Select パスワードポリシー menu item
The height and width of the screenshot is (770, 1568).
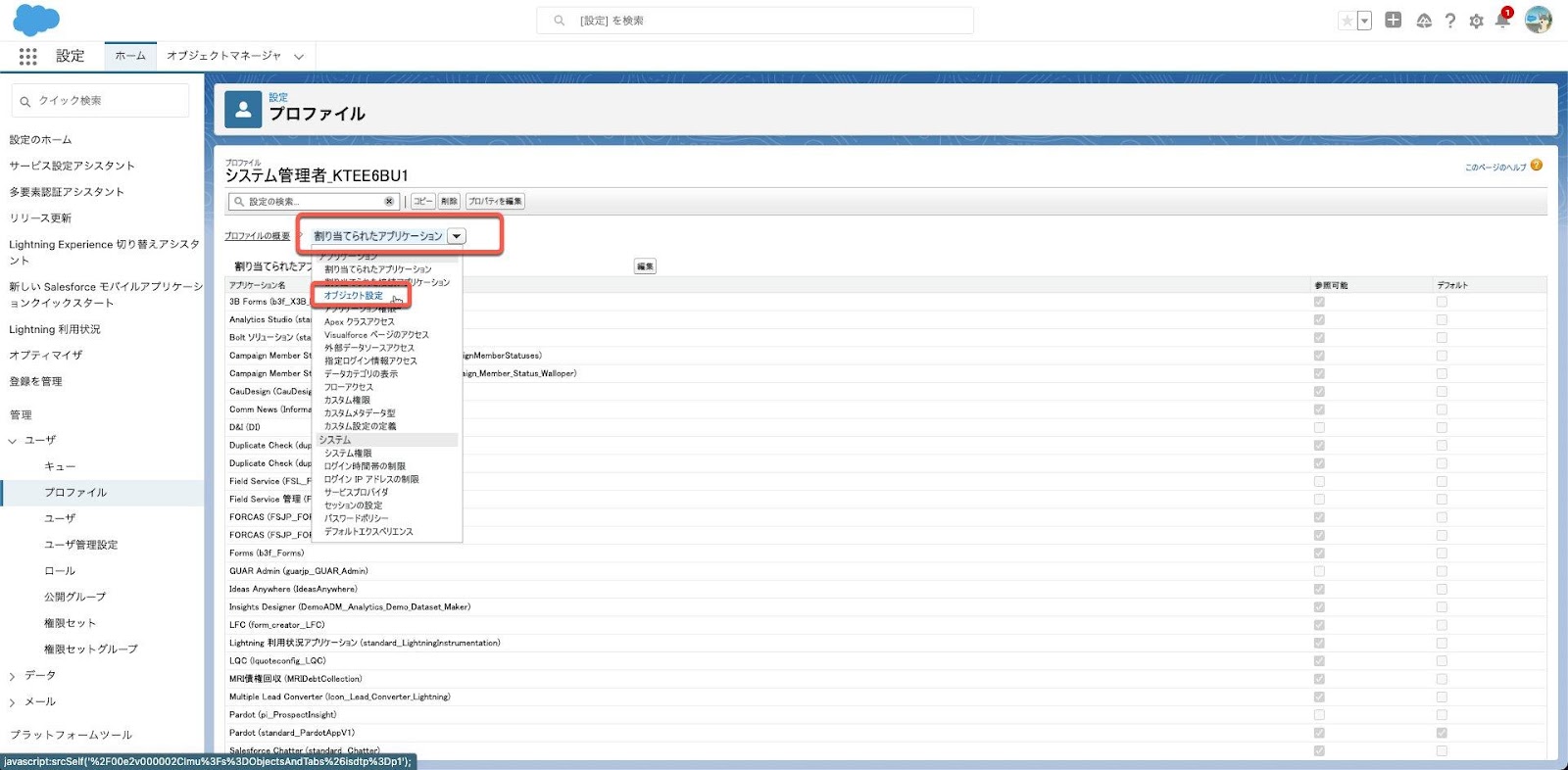click(357, 518)
